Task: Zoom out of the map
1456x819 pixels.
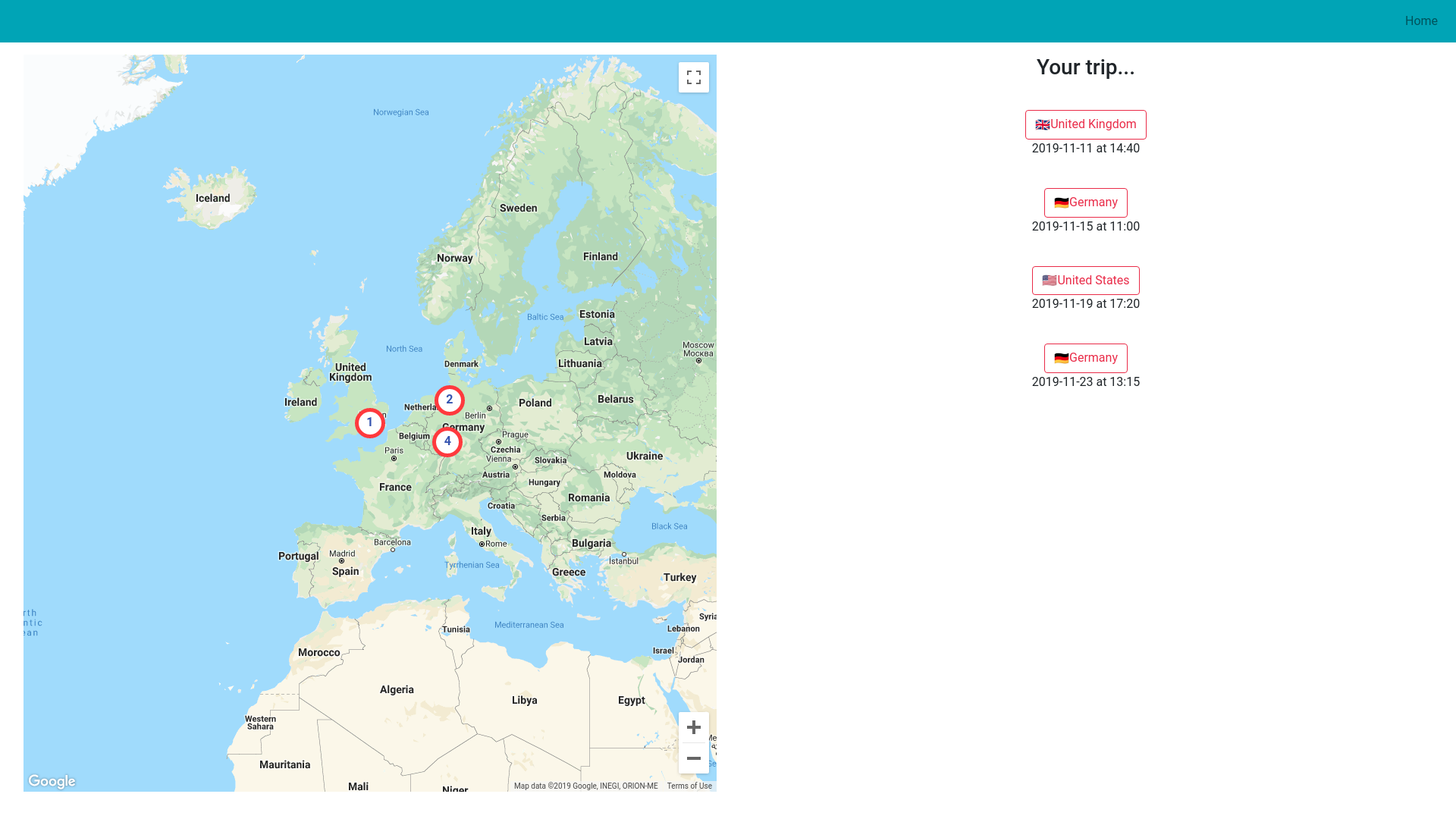Action: (693, 758)
